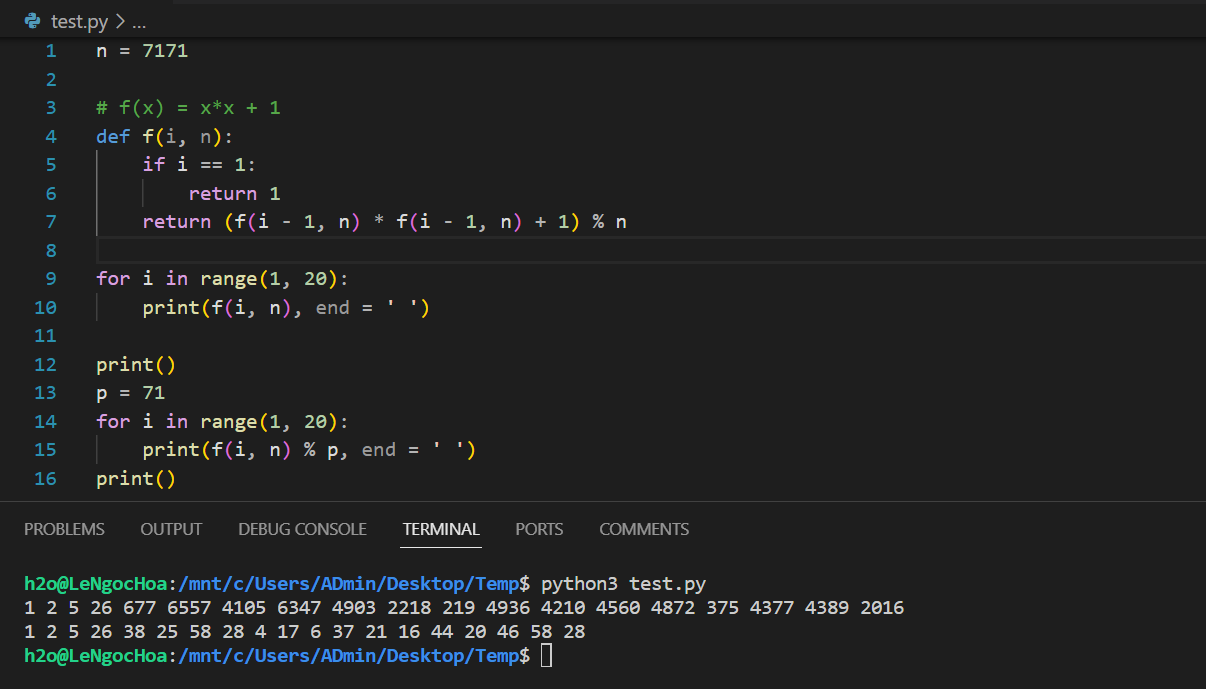Click gutter line number 3
1206x689 pixels.
(51, 107)
